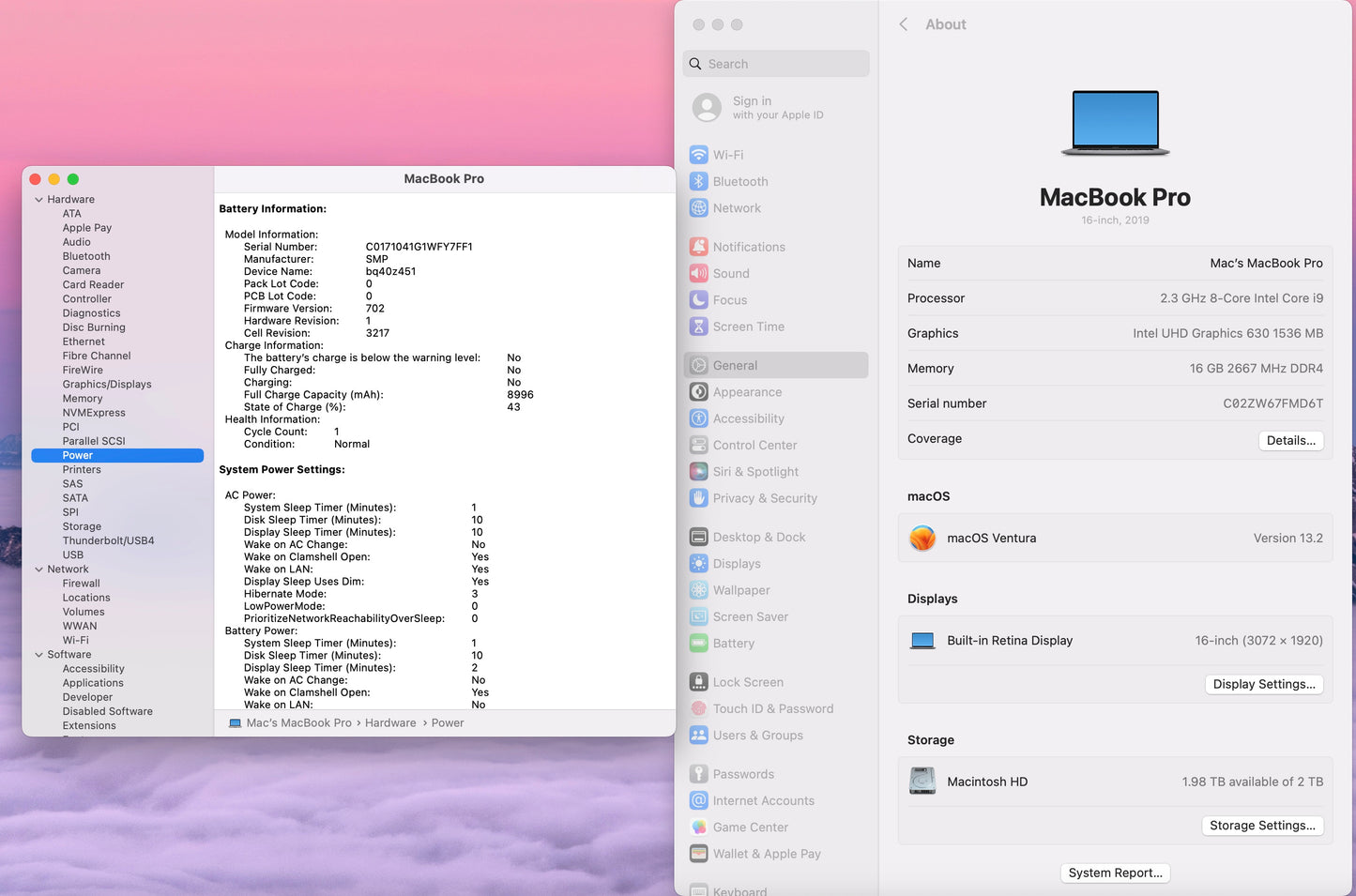1356x896 pixels.
Task: Click the Details button next to Coverage
Action: coord(1290,440)
